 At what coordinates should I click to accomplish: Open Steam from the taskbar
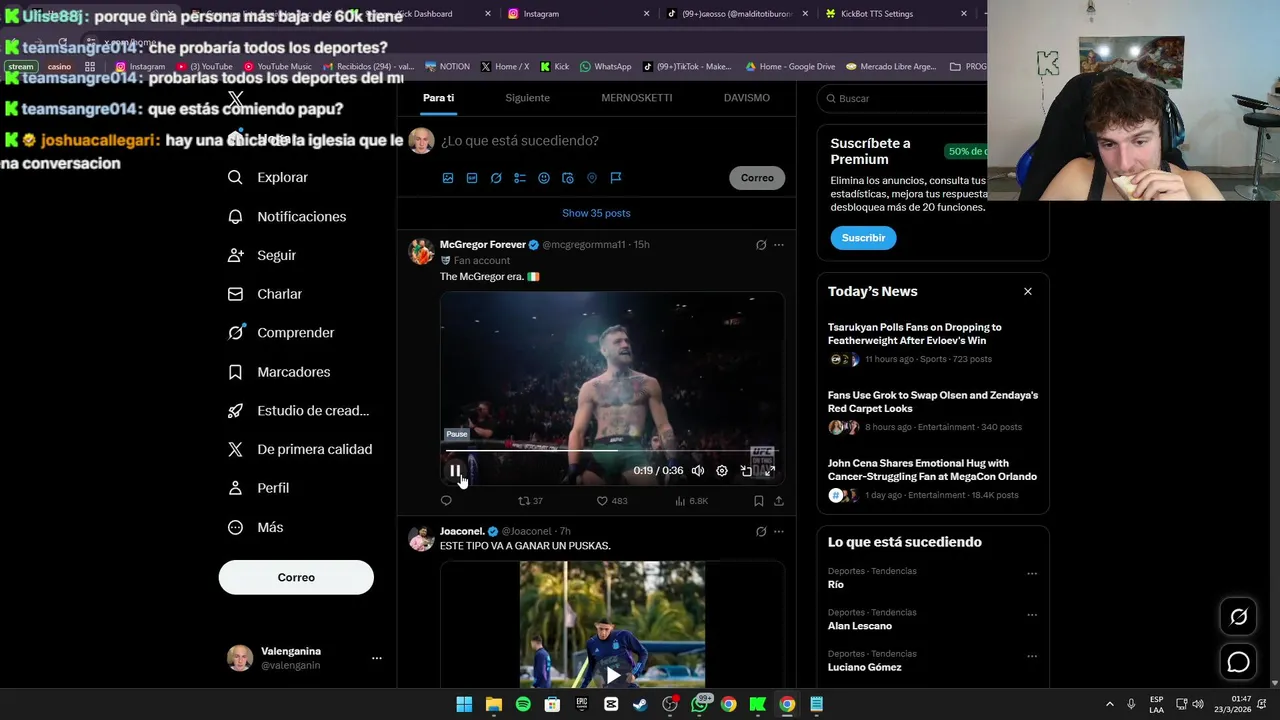point(640,704)
